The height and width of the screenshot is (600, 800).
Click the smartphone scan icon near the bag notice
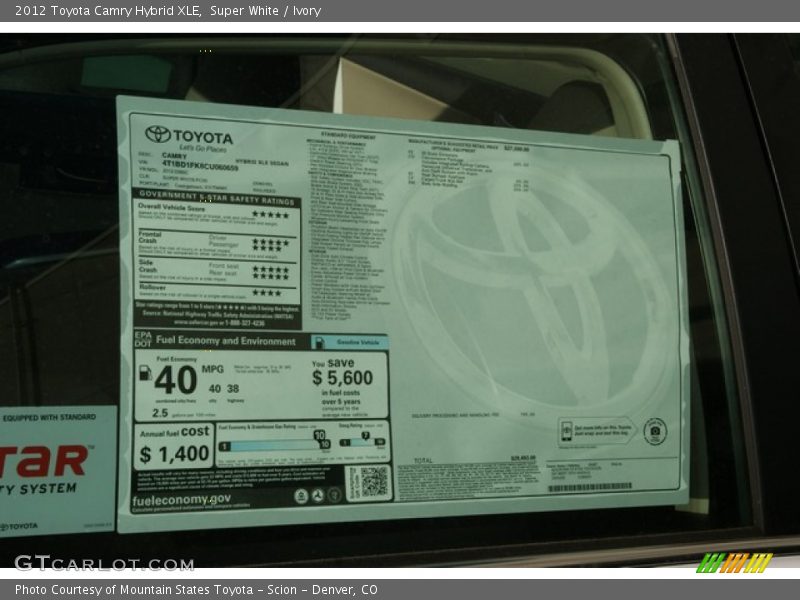coord(566,430)
